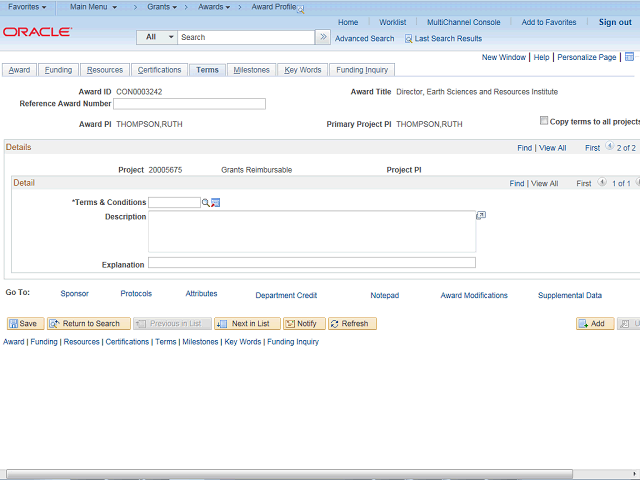The width and height of the screenshot is (640, 480).
Task: Click into the Description text area
Action: pyautogui.click(x=312, y=231)
